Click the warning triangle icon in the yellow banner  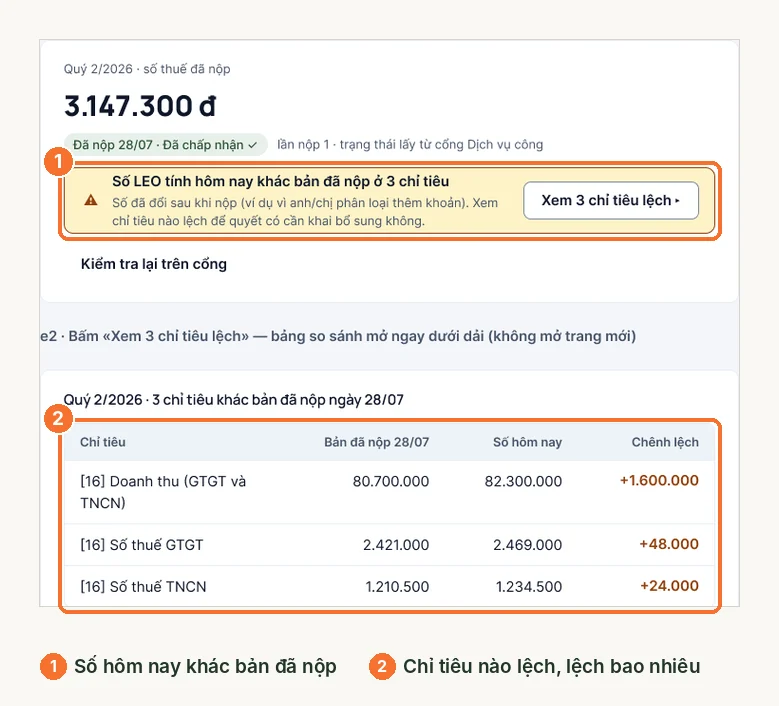[x=91, y=200]
